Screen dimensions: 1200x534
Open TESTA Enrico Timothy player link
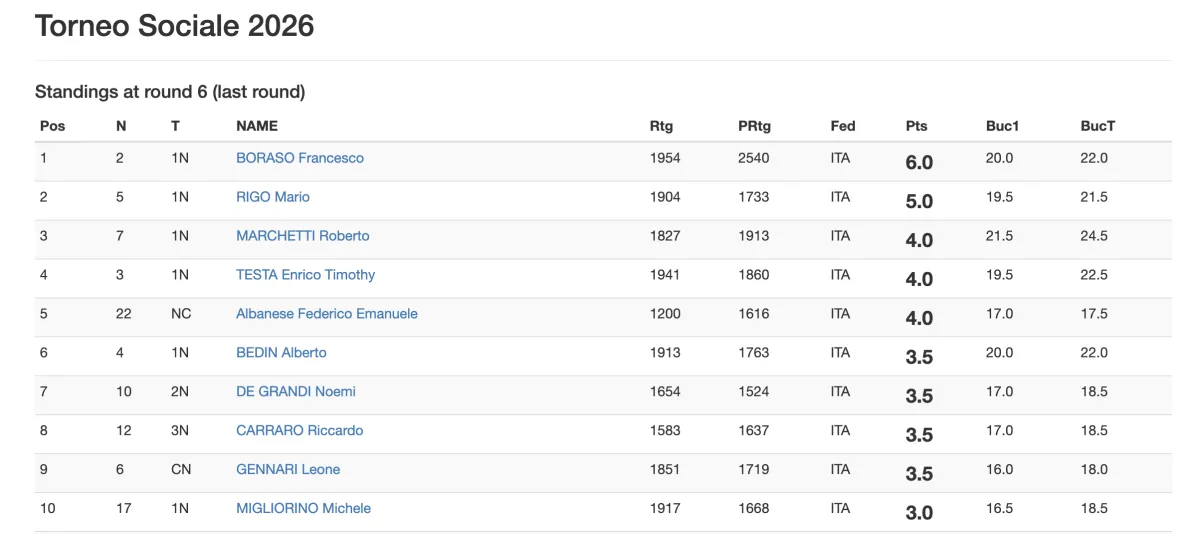tap(306, 275)
